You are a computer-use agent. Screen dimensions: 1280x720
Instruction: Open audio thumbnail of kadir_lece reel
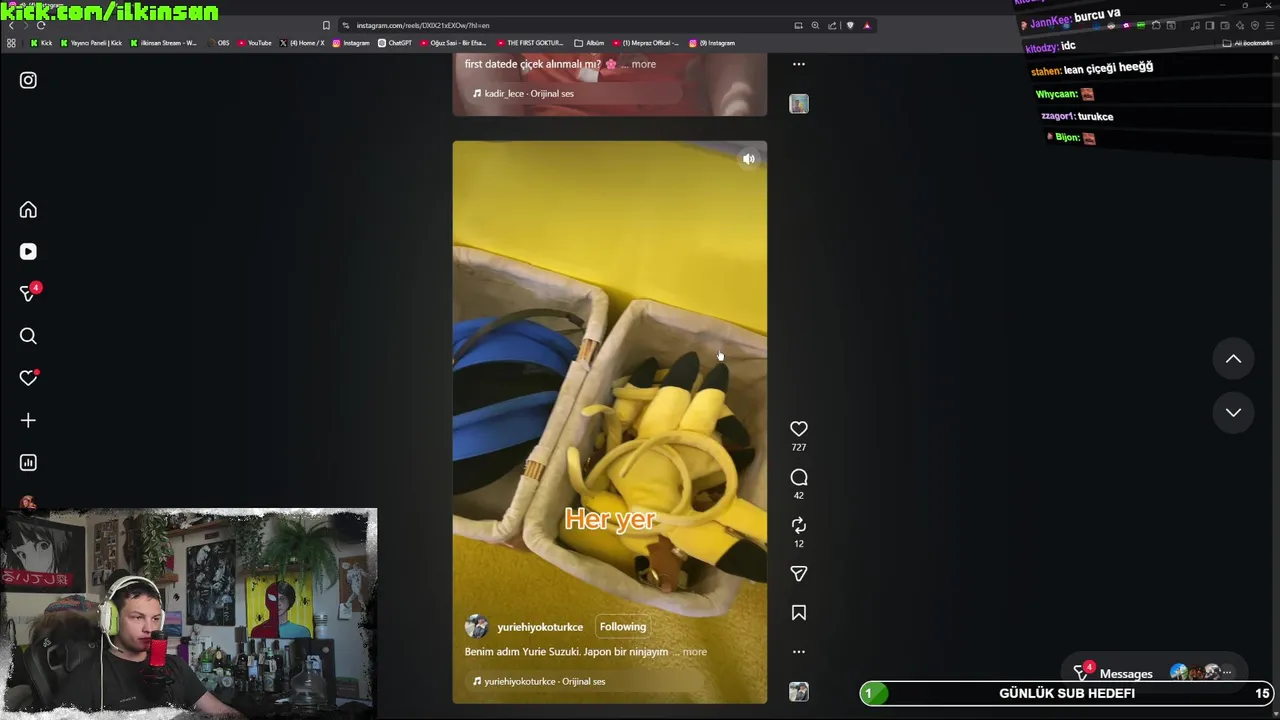798,104
